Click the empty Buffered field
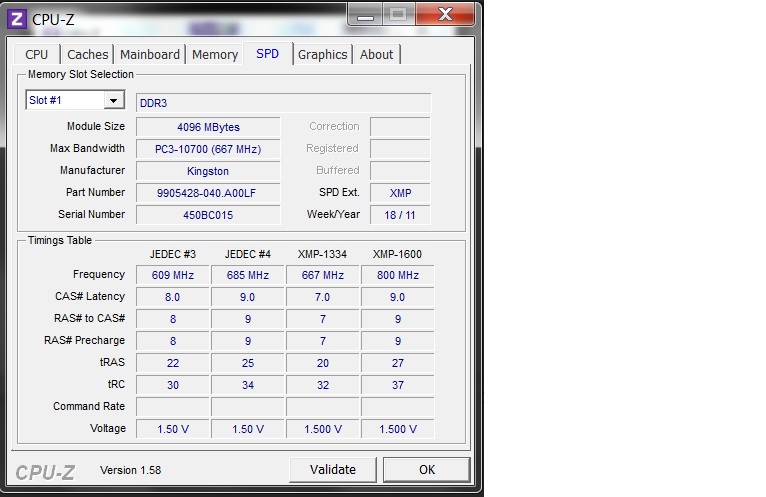This screenshot has width=766, height=497. tap(400, 171)
